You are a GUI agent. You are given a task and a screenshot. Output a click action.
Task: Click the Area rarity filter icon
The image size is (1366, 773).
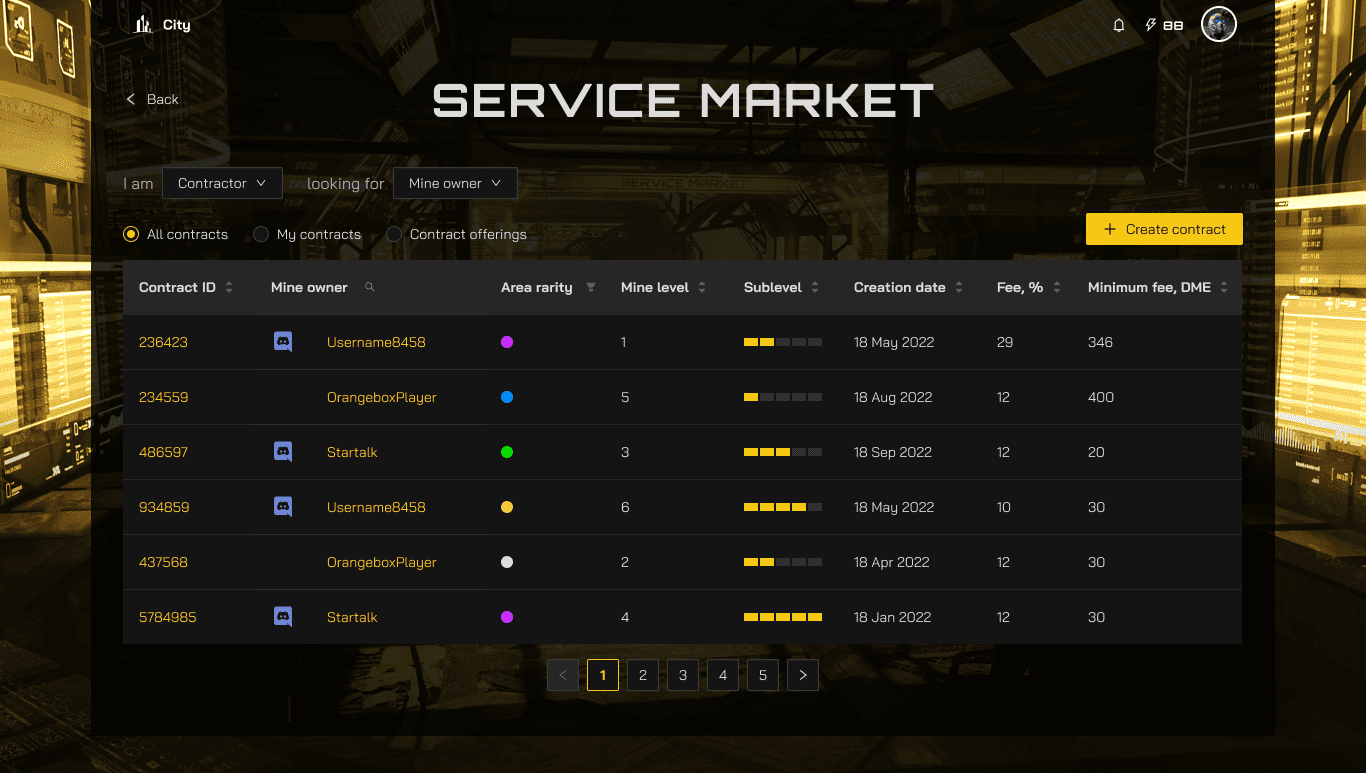(590, 288)
